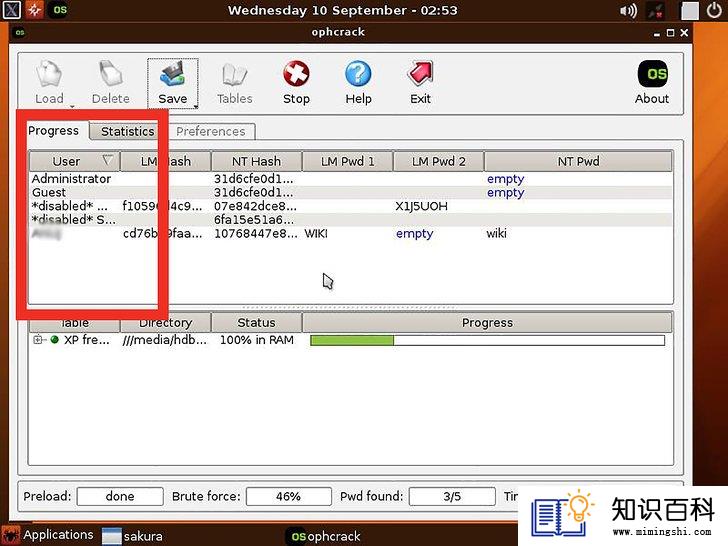Image resolution: width=728 pixels, height=546 pixels.
Task: Sort by the User column header
Action: point(74,161)
